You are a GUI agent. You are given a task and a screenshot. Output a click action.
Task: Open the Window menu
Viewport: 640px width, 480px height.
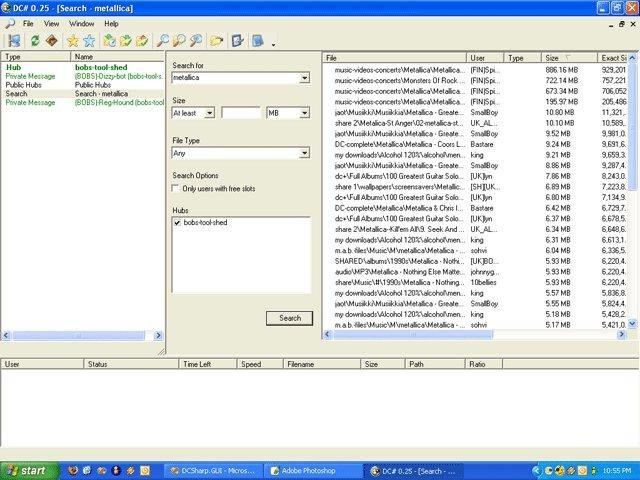82,24
